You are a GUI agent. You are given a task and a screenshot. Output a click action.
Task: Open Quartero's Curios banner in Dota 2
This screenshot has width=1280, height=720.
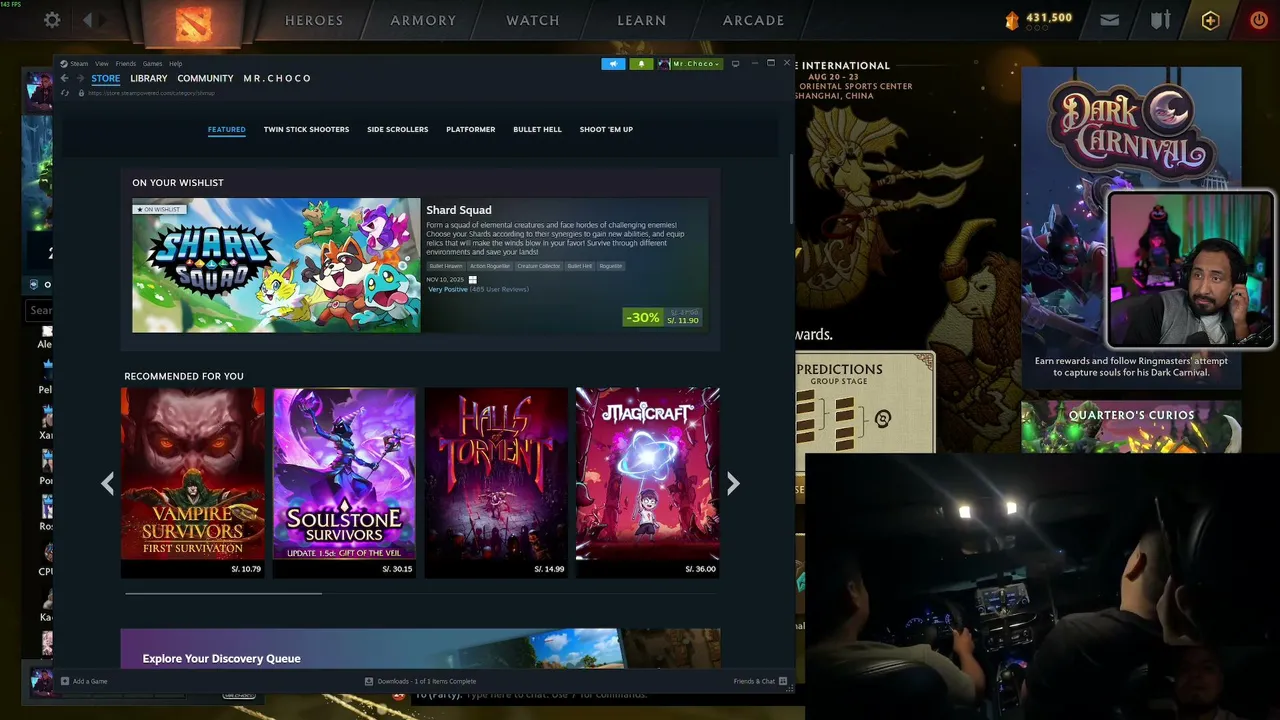1131,427
